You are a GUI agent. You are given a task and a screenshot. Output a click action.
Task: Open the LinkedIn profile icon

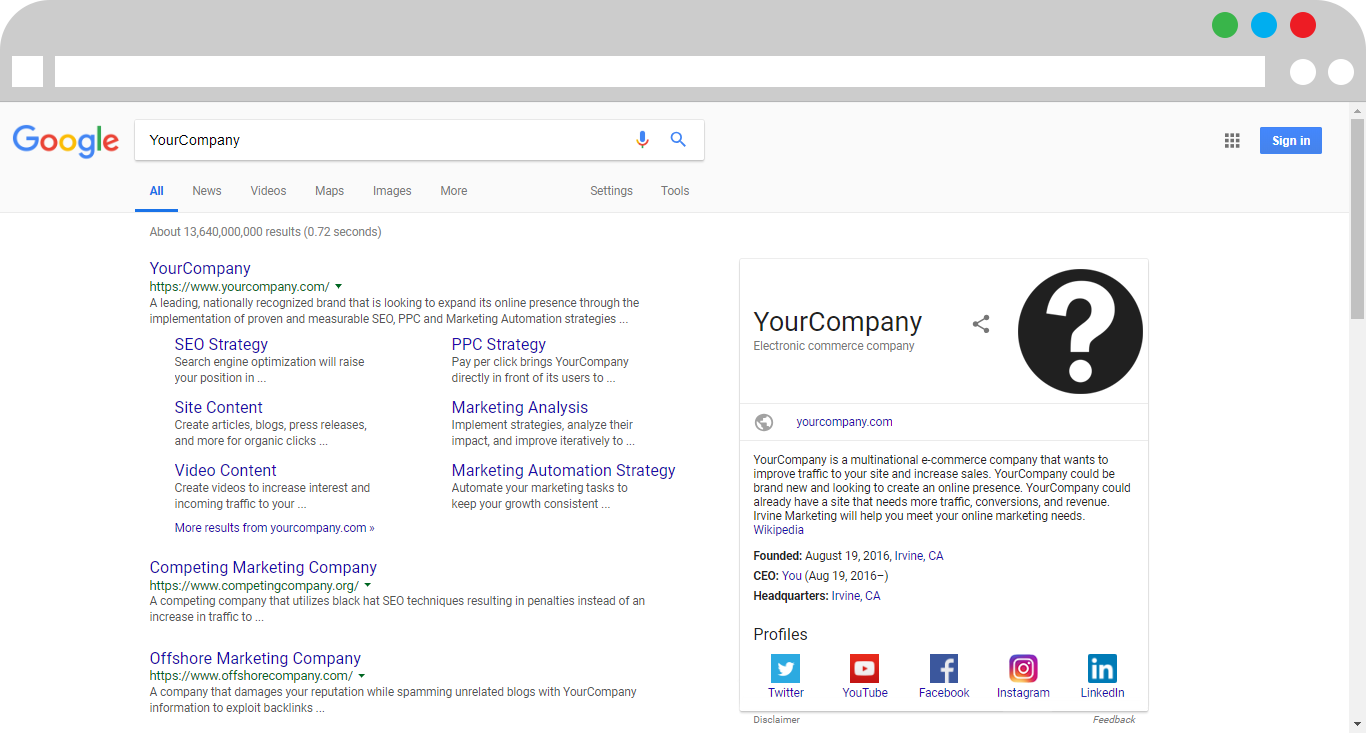[1102, 668]
